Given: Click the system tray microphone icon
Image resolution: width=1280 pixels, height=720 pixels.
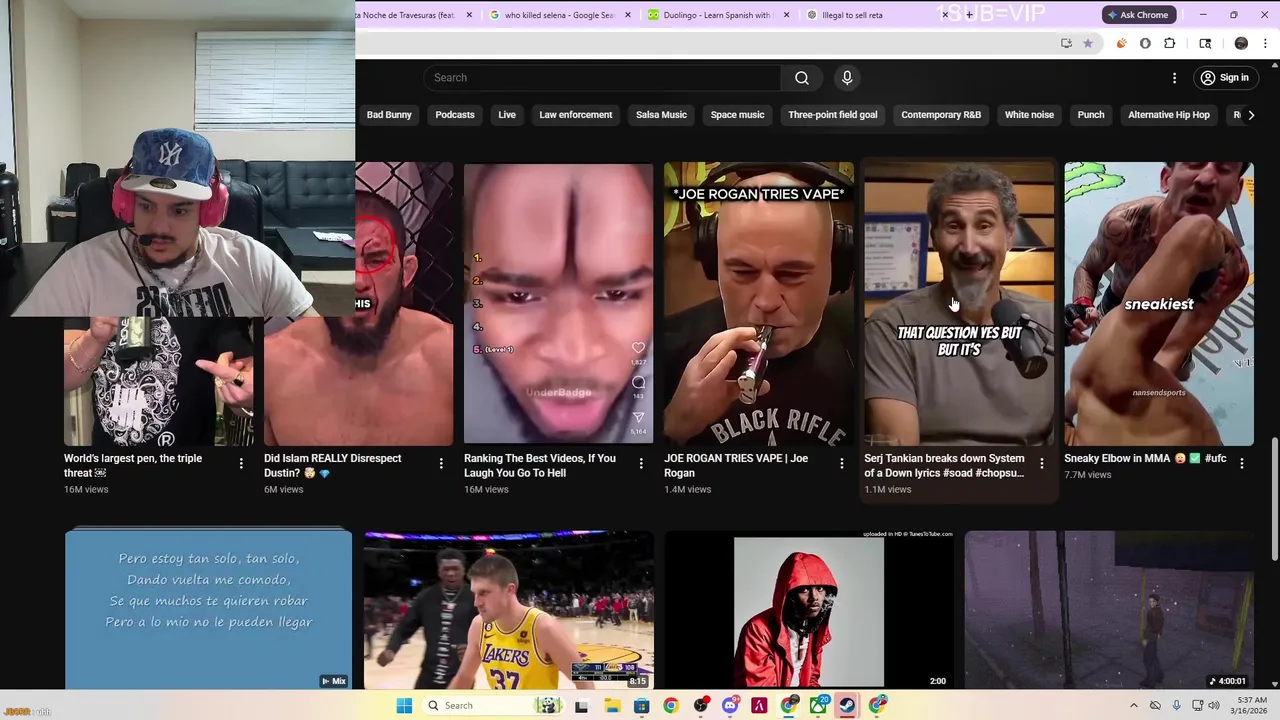Looking at the screenshot, I should [x=1176, y=706].
